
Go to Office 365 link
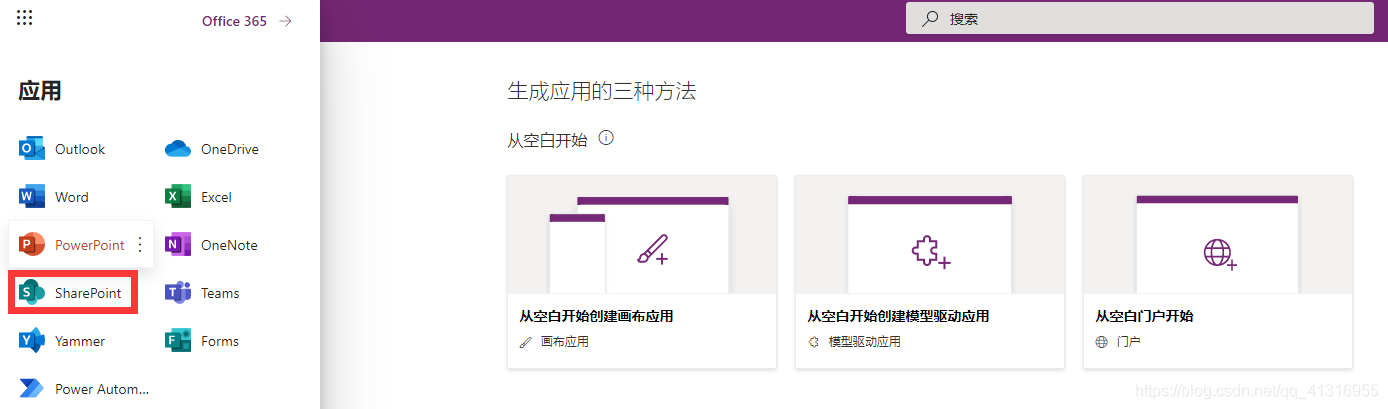[x=234, y=21]
